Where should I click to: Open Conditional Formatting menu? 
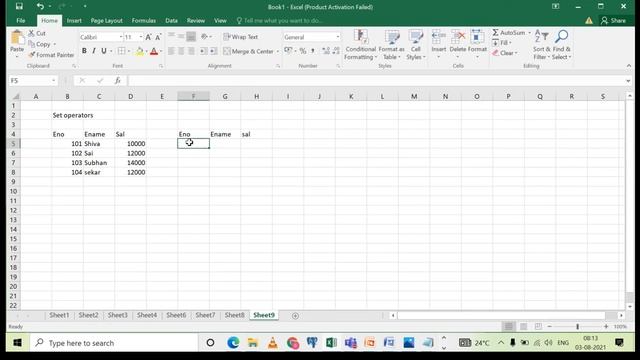[x=360, y=45]
